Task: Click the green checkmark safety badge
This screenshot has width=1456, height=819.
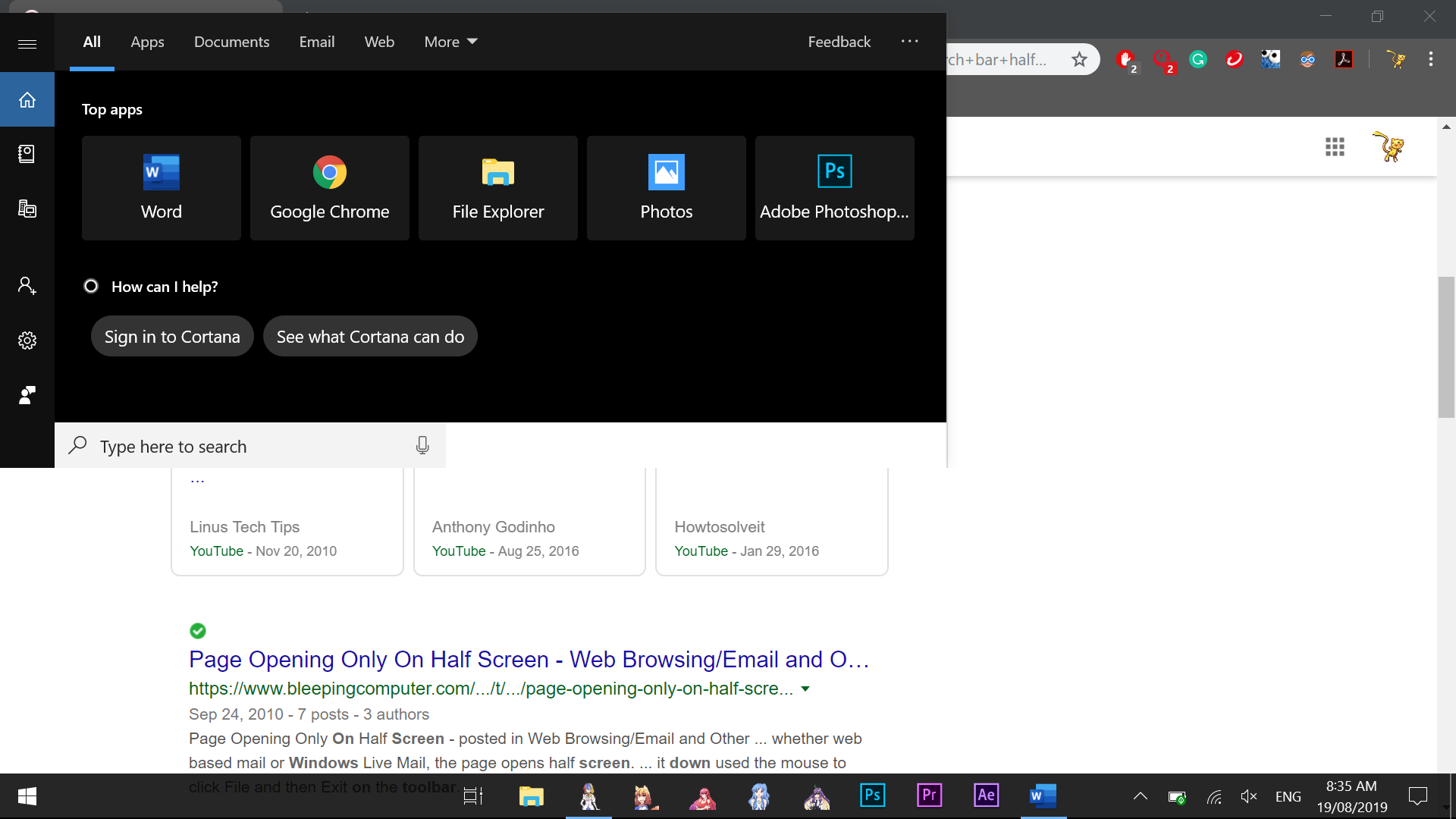Action: coord(198,631)
